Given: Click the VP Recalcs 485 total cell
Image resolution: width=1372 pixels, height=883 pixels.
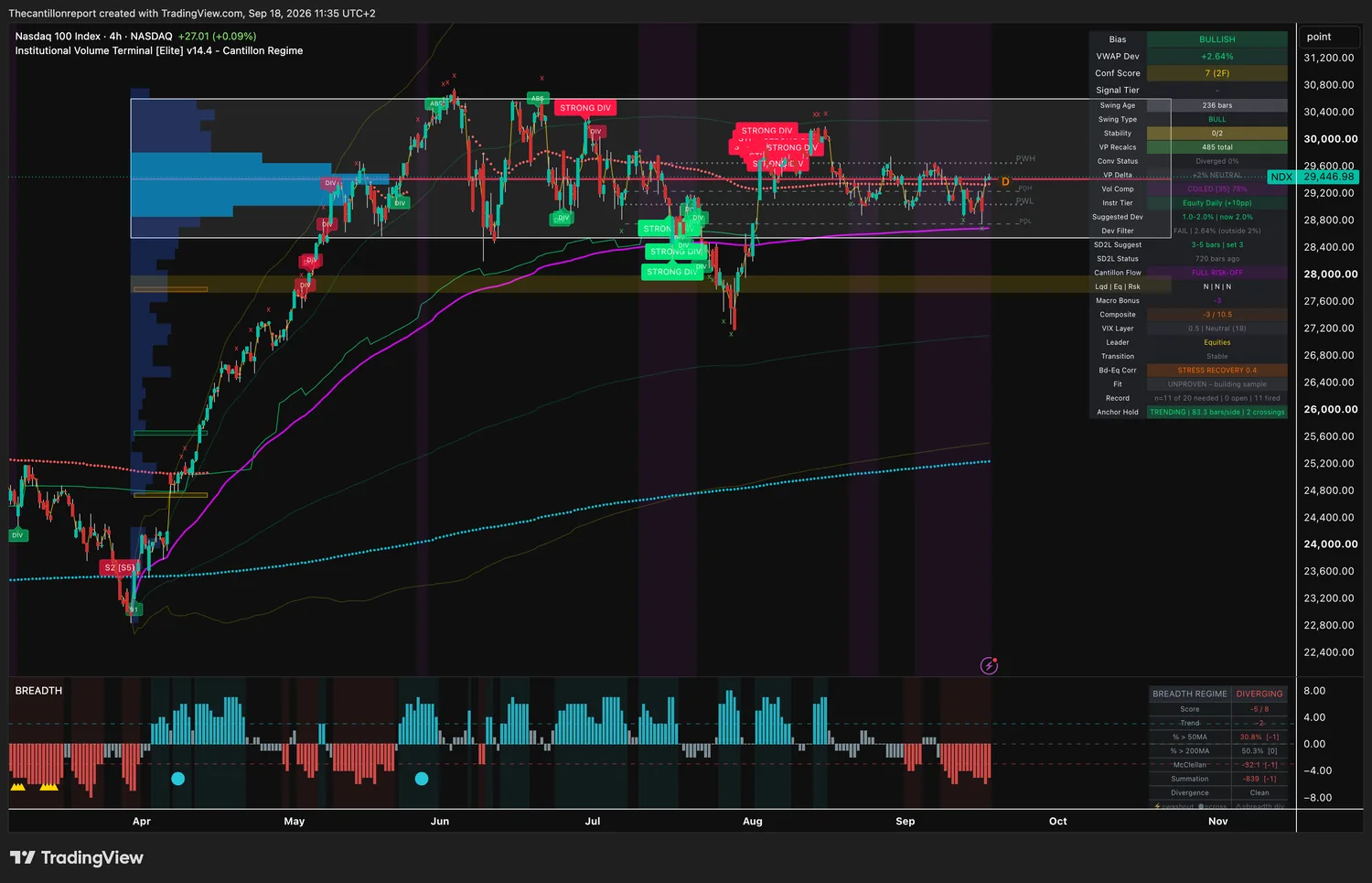Looking at the screenshot, I should tap(1217, 147).
